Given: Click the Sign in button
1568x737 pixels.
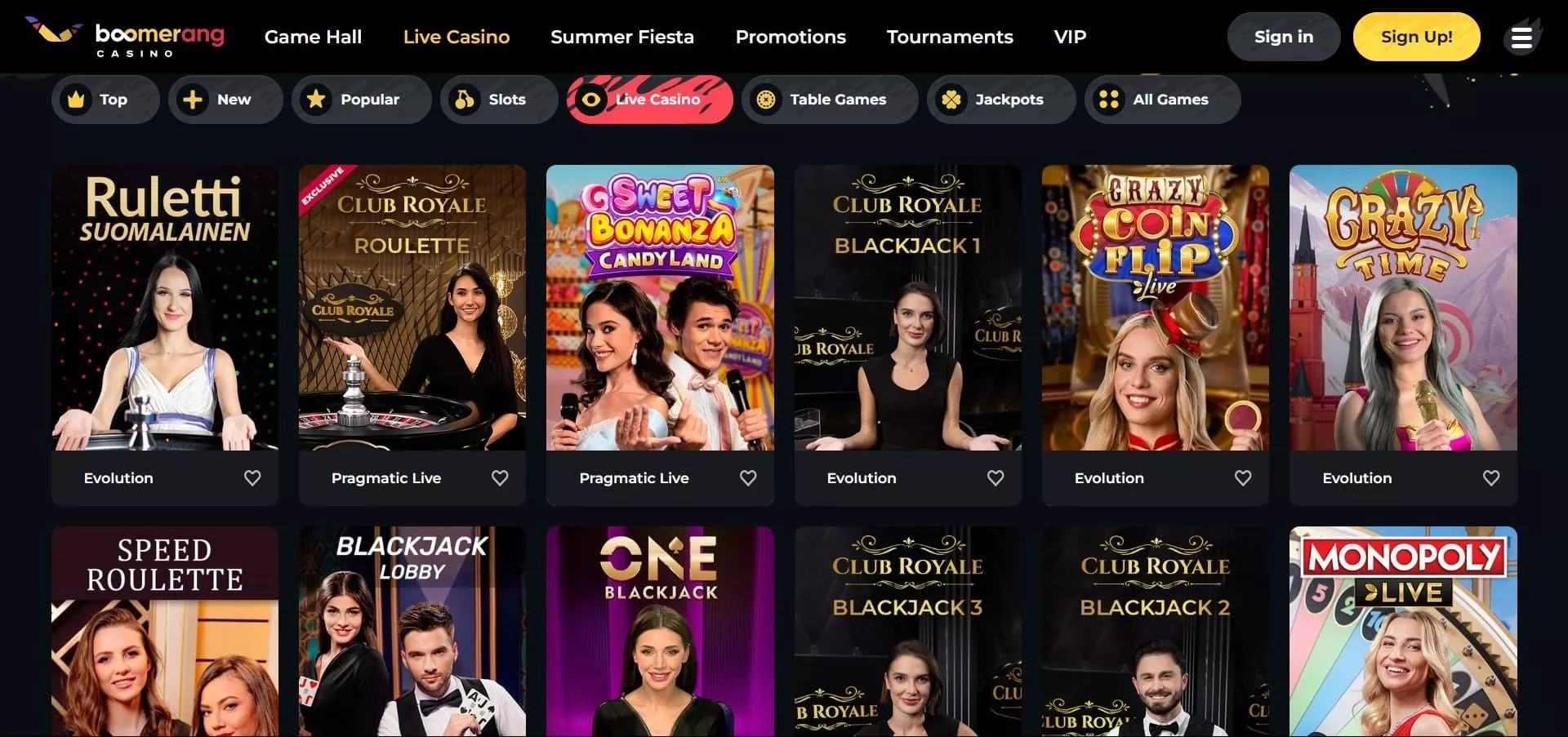Looking at the screenshot, I should [1284, 37].
